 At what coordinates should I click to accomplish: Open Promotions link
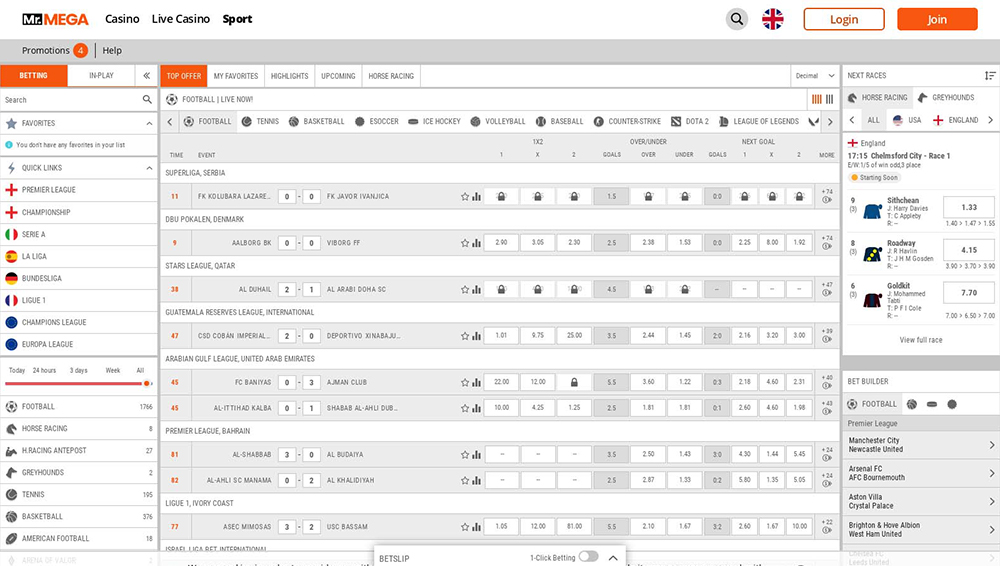click(46, 50)
